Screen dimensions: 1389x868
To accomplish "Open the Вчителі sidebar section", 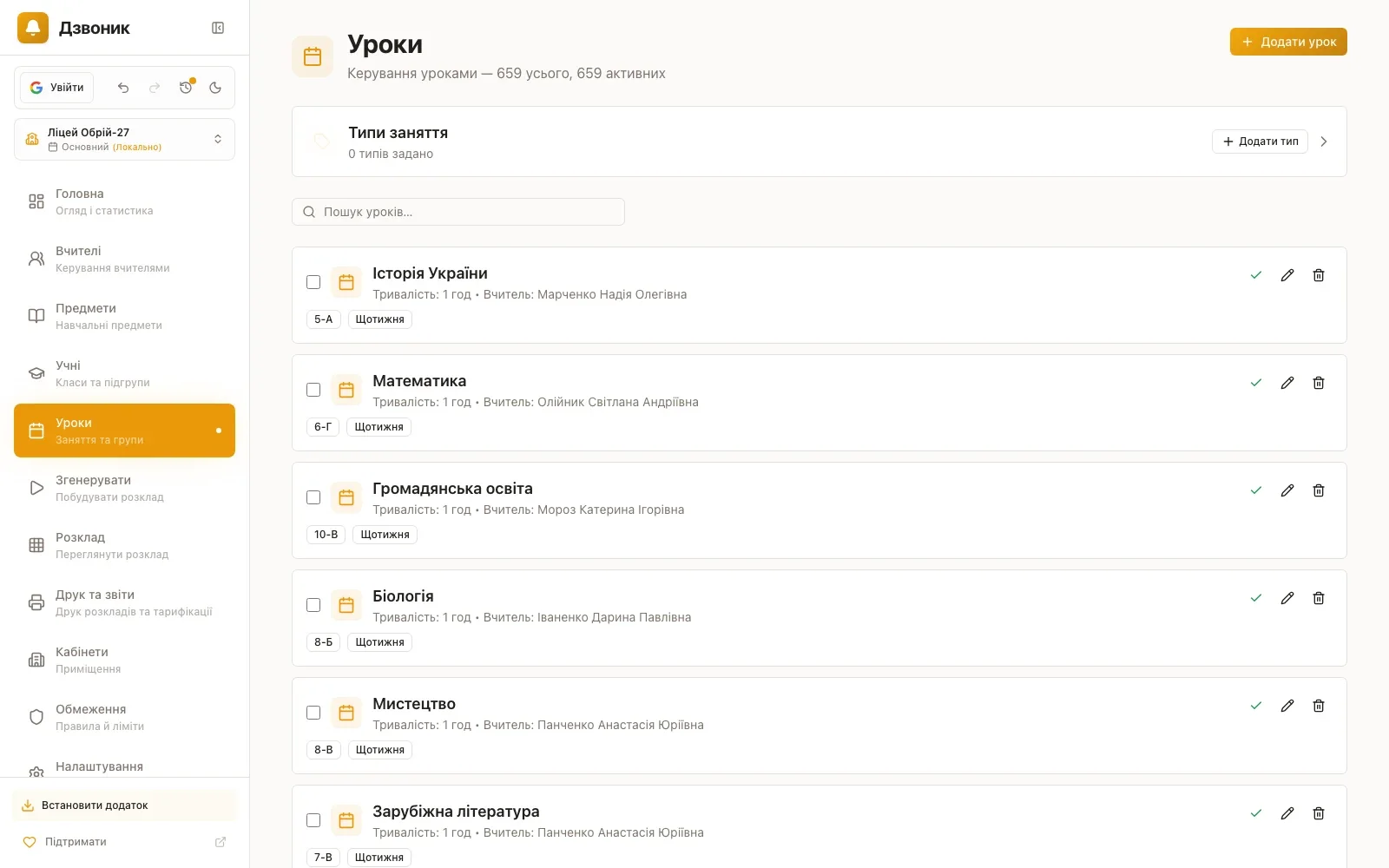I will coord(124,259).
